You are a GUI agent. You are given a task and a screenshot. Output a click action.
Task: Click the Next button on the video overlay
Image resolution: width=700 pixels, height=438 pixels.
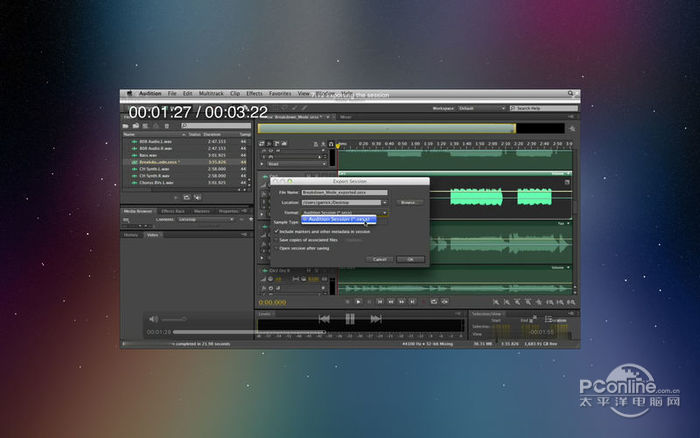(x=376, y=319)
